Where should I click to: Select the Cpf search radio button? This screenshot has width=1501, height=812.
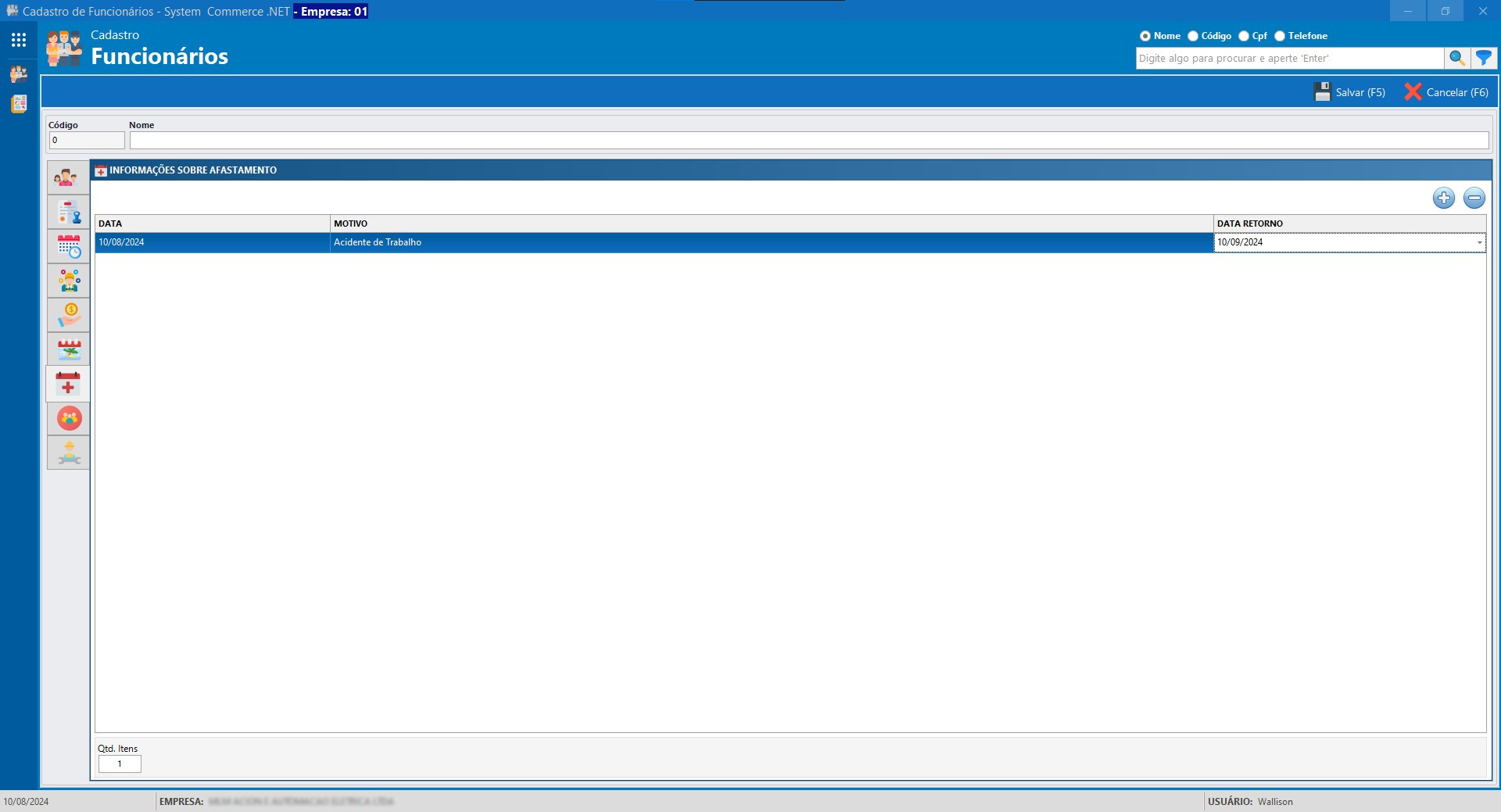click(1244, 36)
